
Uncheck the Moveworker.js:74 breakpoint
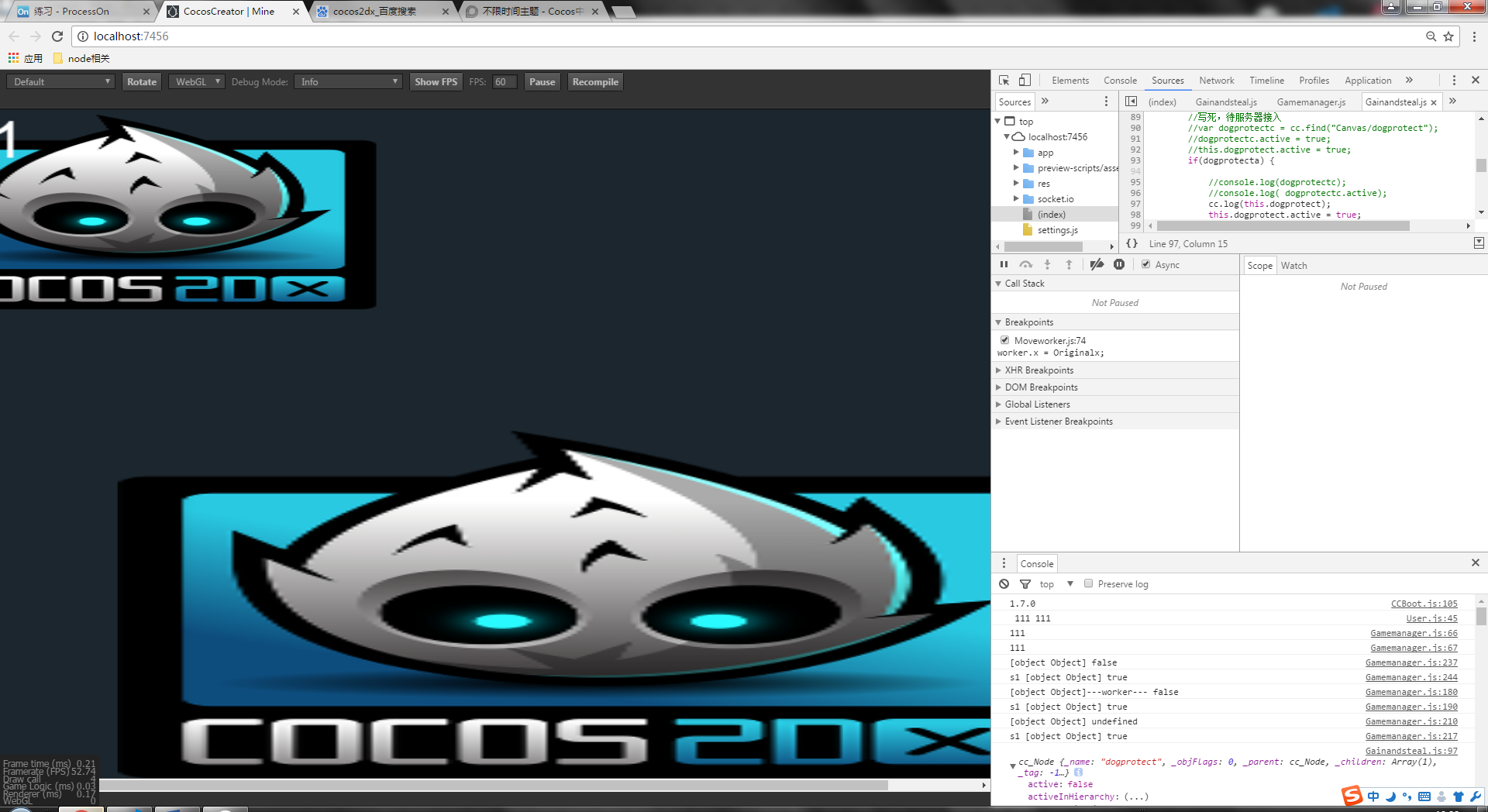[1004, 340]
